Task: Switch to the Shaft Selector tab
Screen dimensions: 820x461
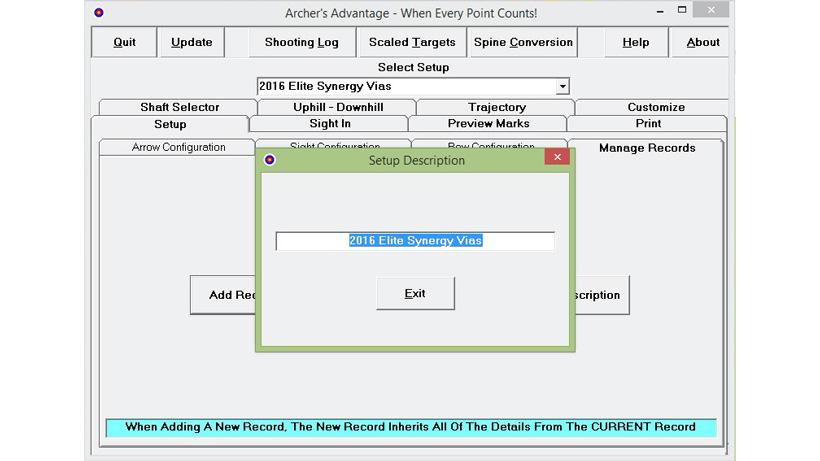Action: pyautogui.click(x=179, y=107)
